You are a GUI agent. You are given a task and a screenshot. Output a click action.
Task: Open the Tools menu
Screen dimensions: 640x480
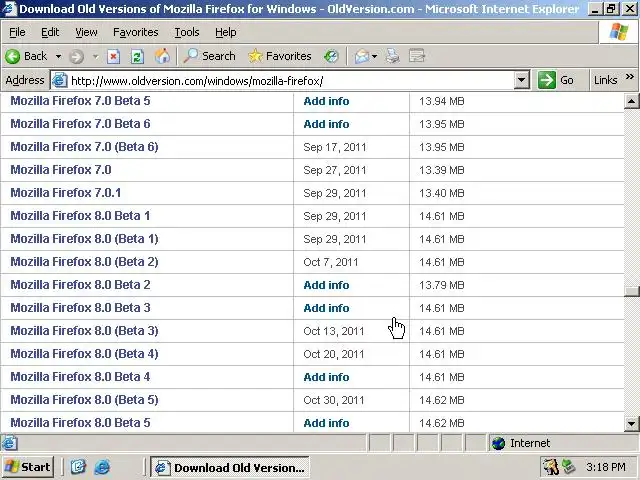[x=187, y=32]
